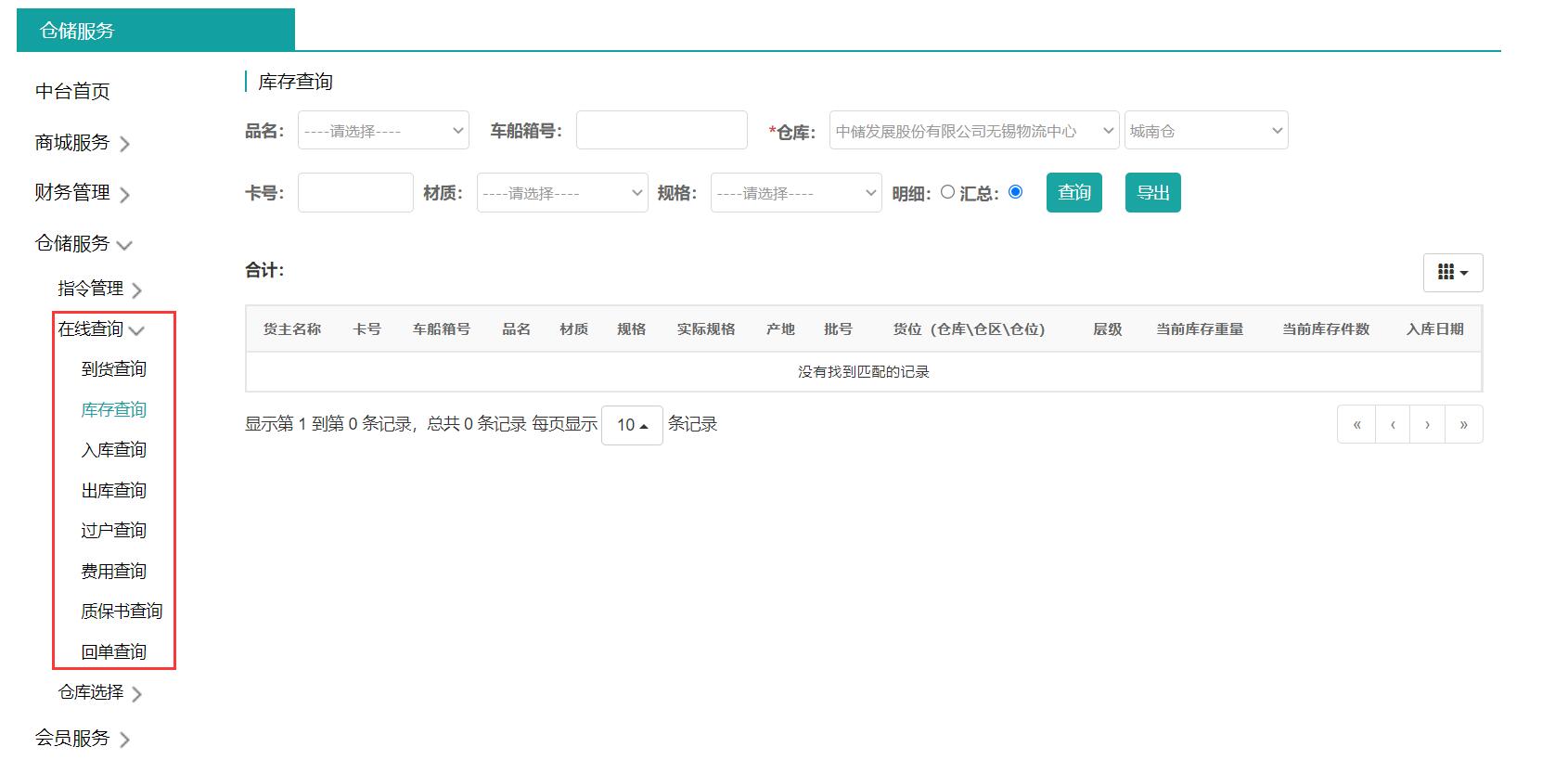Click the 查询 button
Viewport: 1568px width, 760px height.
pos(1073,193)
